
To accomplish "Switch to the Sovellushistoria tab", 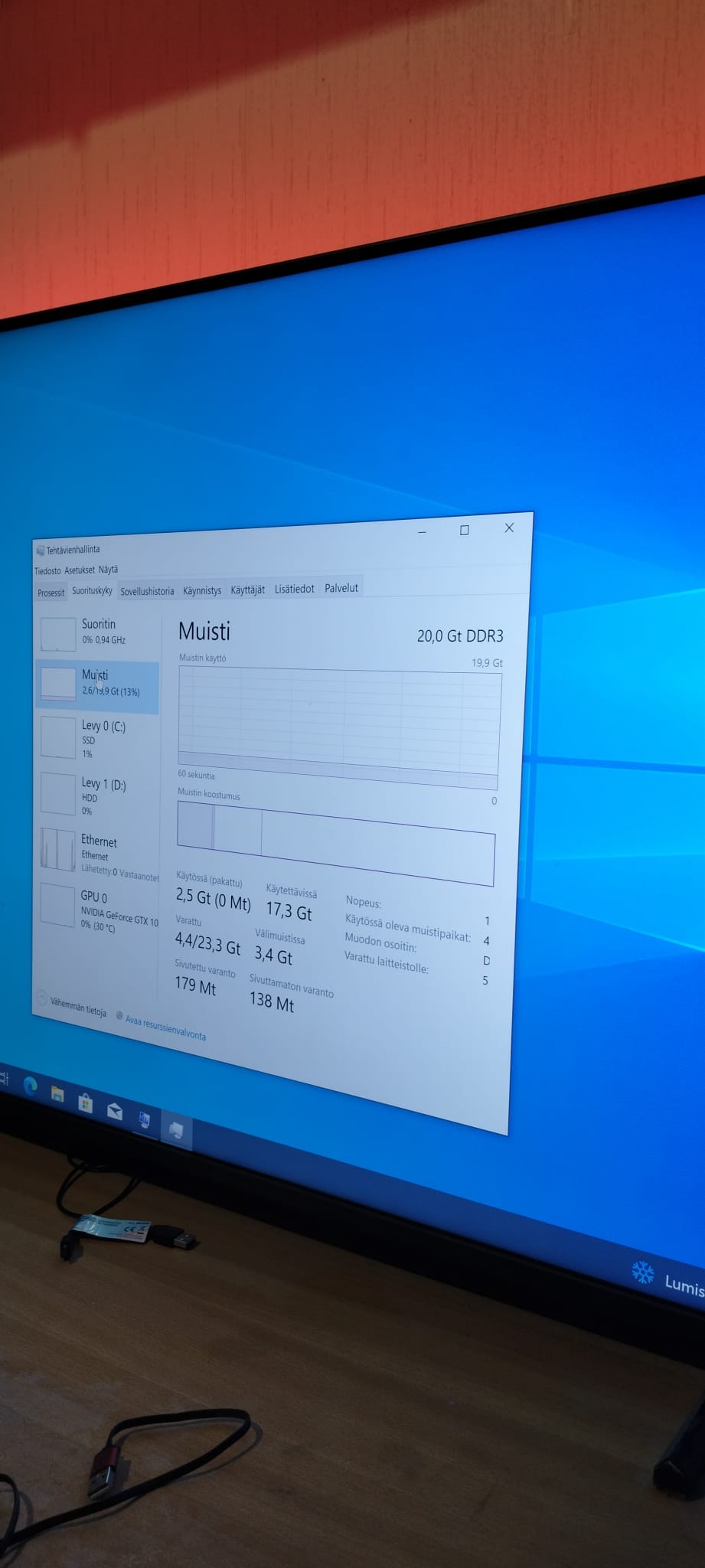I will [x=147, y=591].
